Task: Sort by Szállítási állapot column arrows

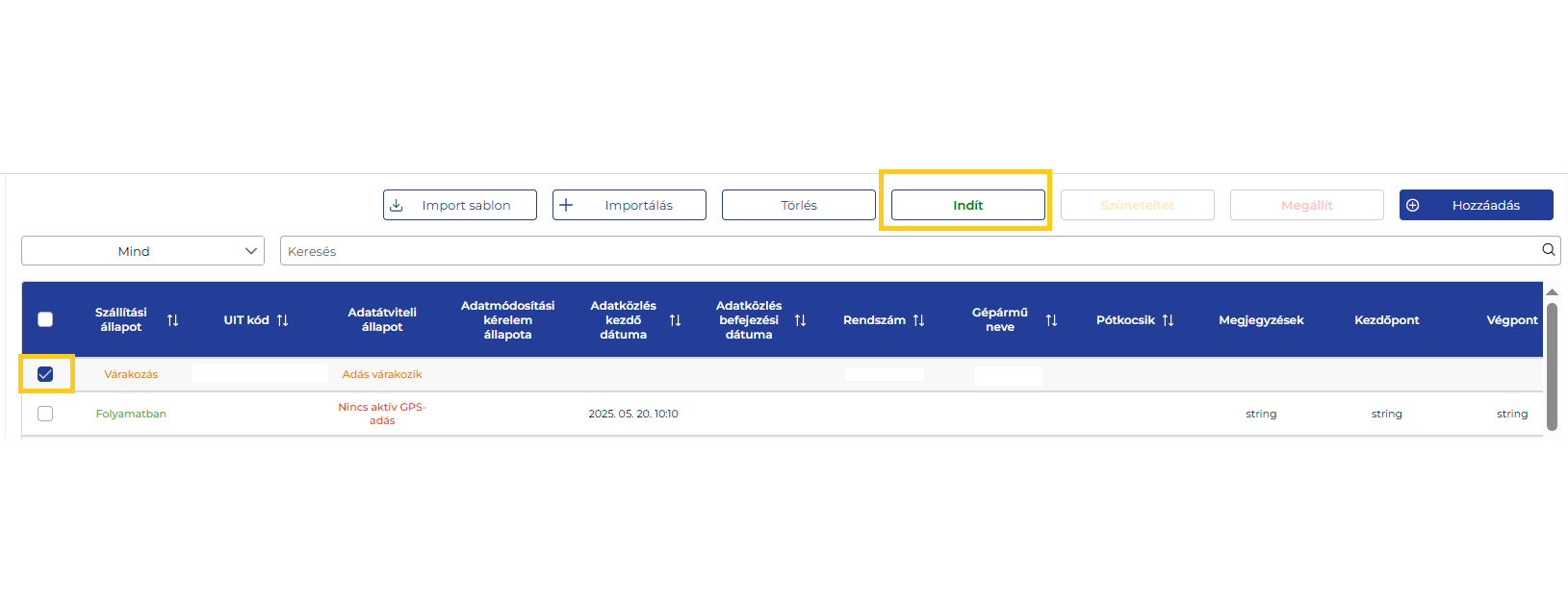Action: (172, 320)
